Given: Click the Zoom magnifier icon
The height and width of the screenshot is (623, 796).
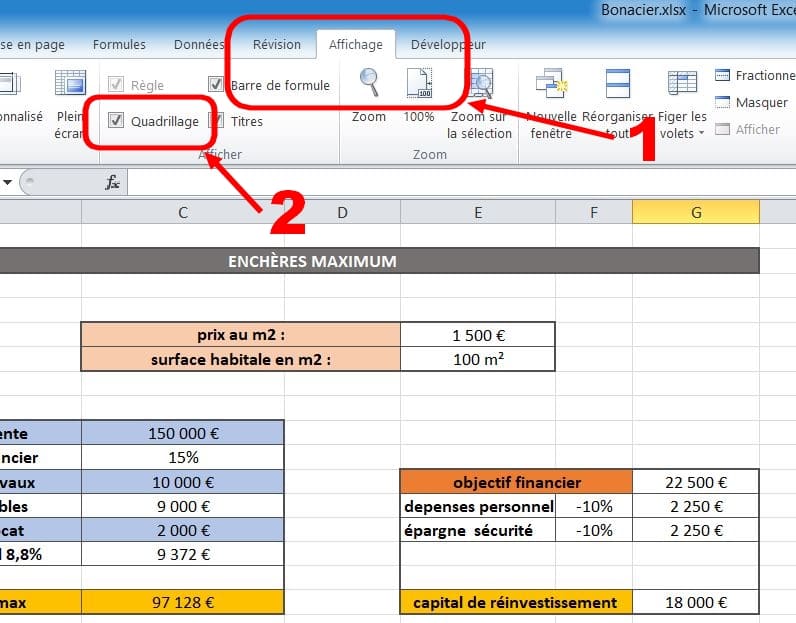Looking at the screenshot, I should point(369,82).
